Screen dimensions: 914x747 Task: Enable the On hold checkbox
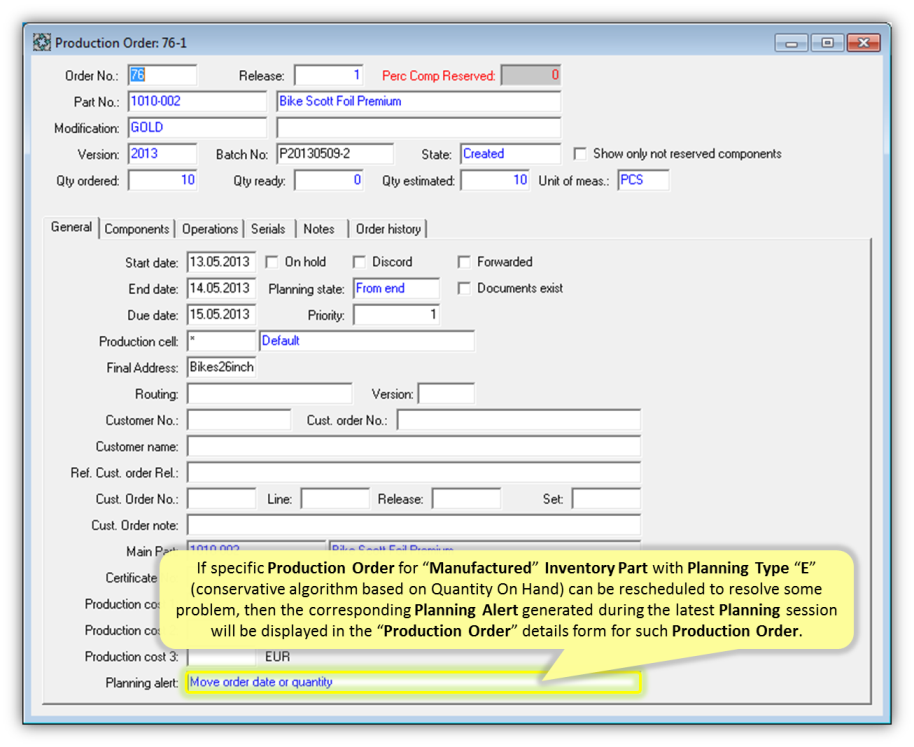click(x=272, y=262)
